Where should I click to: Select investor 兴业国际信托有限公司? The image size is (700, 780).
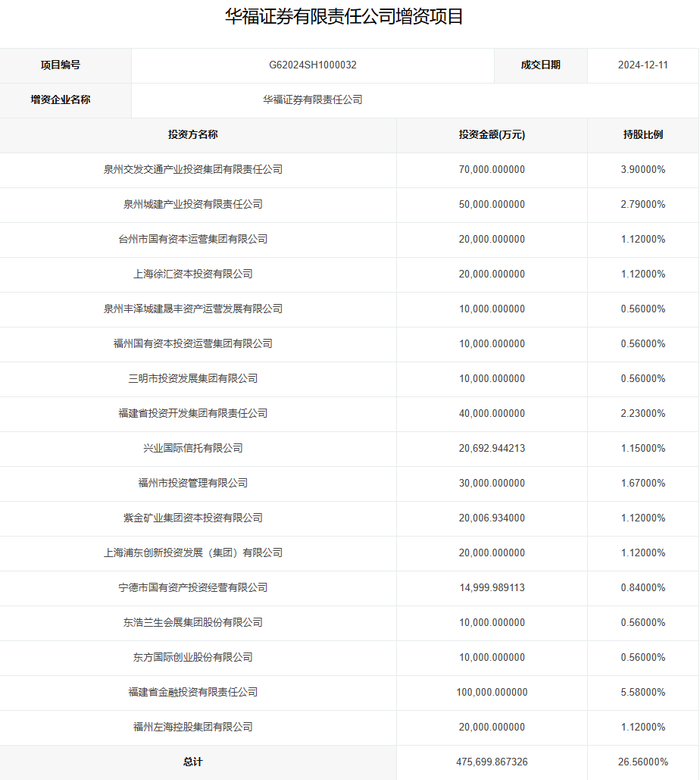(x=193, y=448)
